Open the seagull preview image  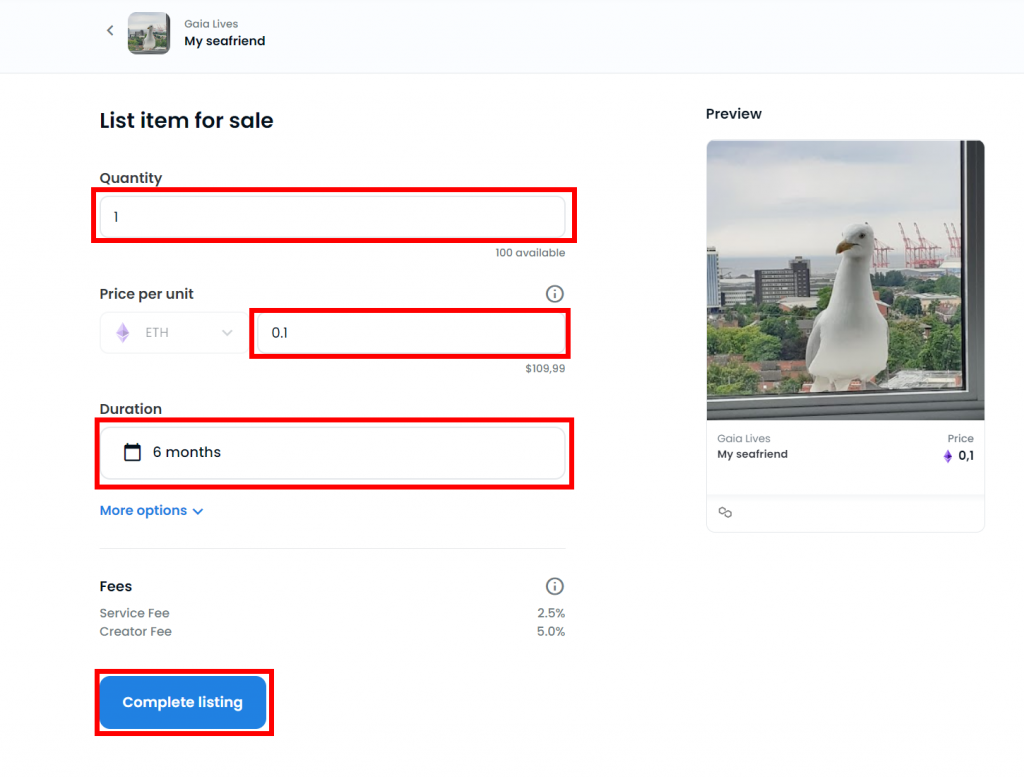pyautogui.click(x=845, y=280)
